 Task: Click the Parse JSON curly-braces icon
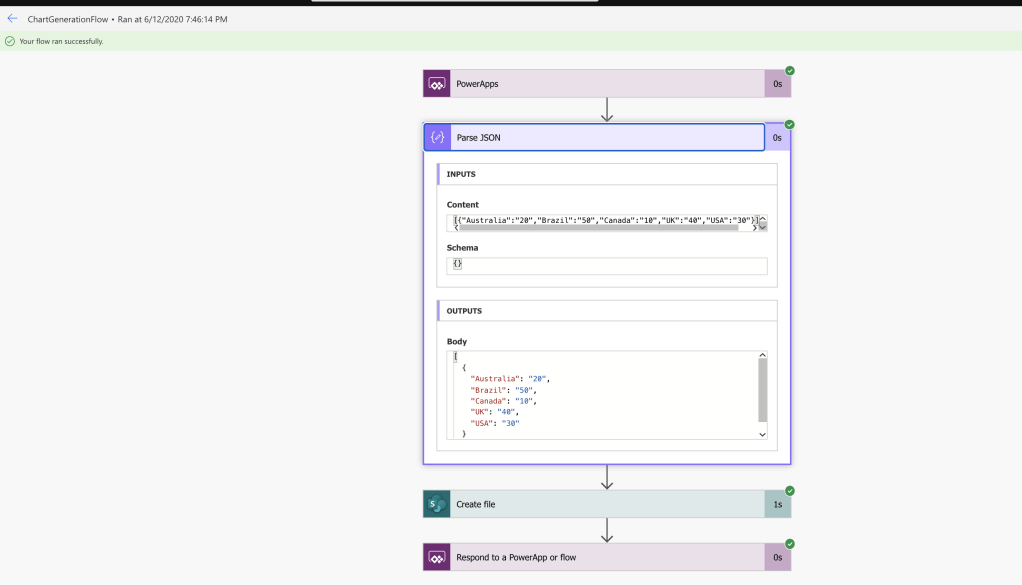(437, 138)
